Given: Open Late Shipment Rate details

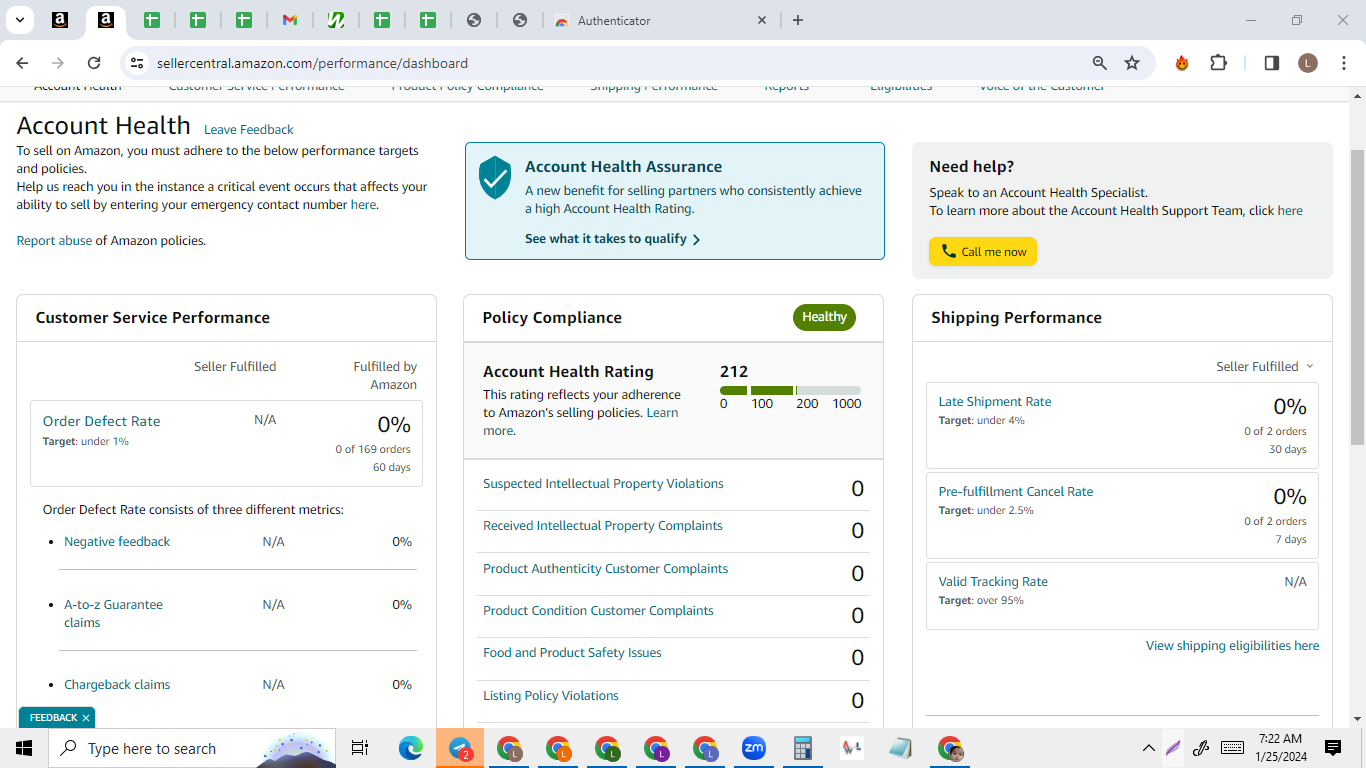Looking at the screenshot, I should [x=995, y=402].
